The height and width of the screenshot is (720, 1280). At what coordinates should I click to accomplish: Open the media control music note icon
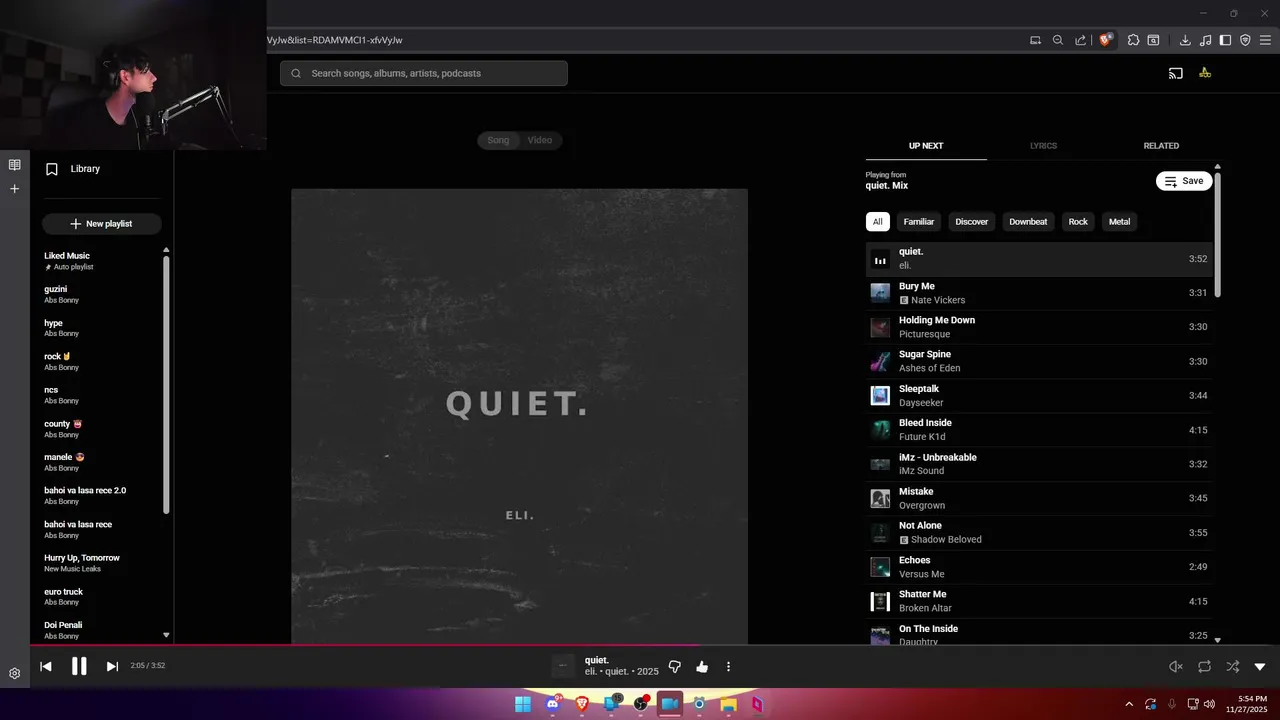1205,40
